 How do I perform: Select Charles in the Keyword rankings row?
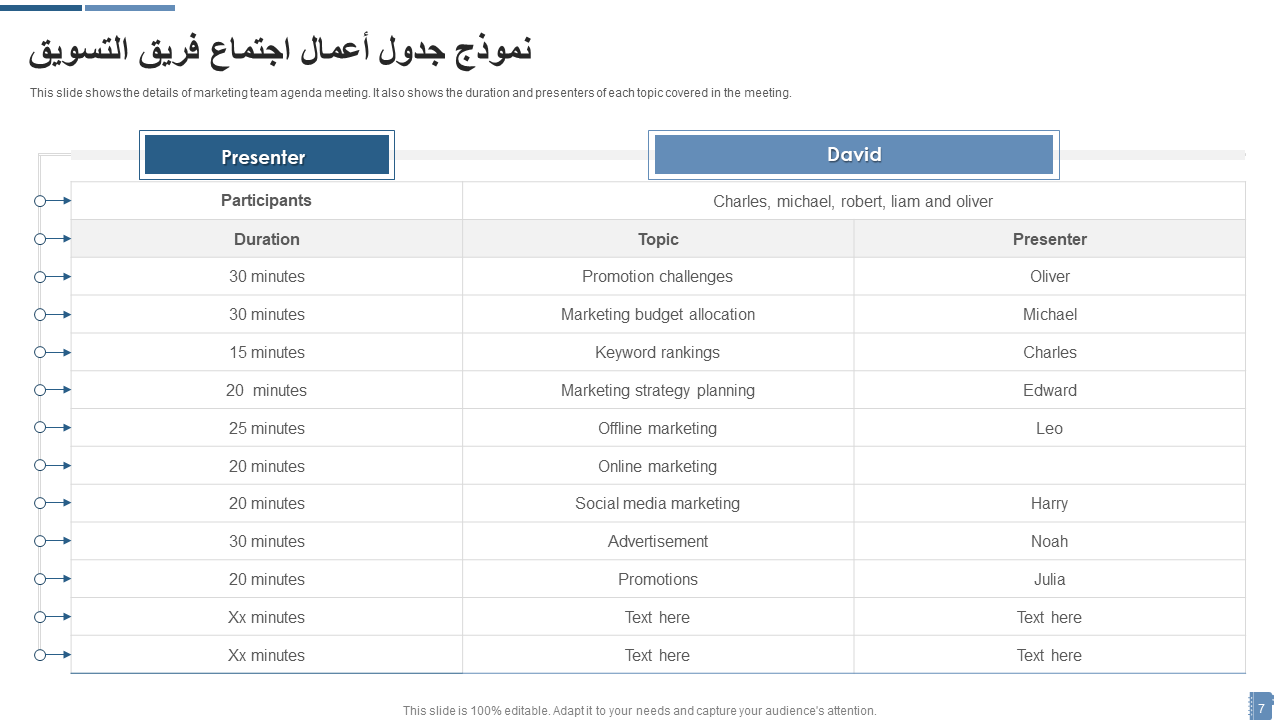coord(1050,352)
